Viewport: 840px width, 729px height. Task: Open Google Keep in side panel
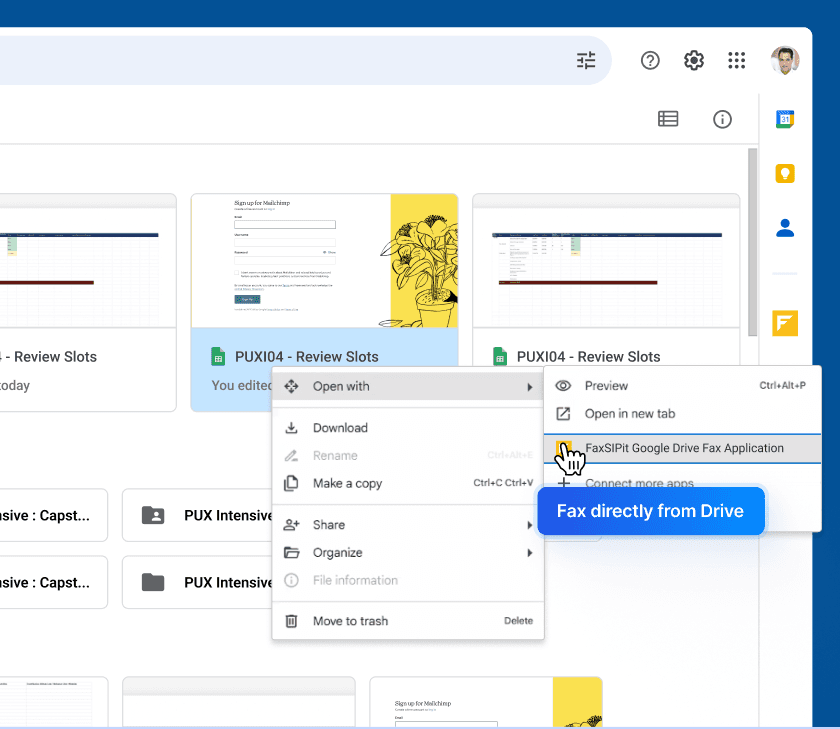[x=785, y=174]
